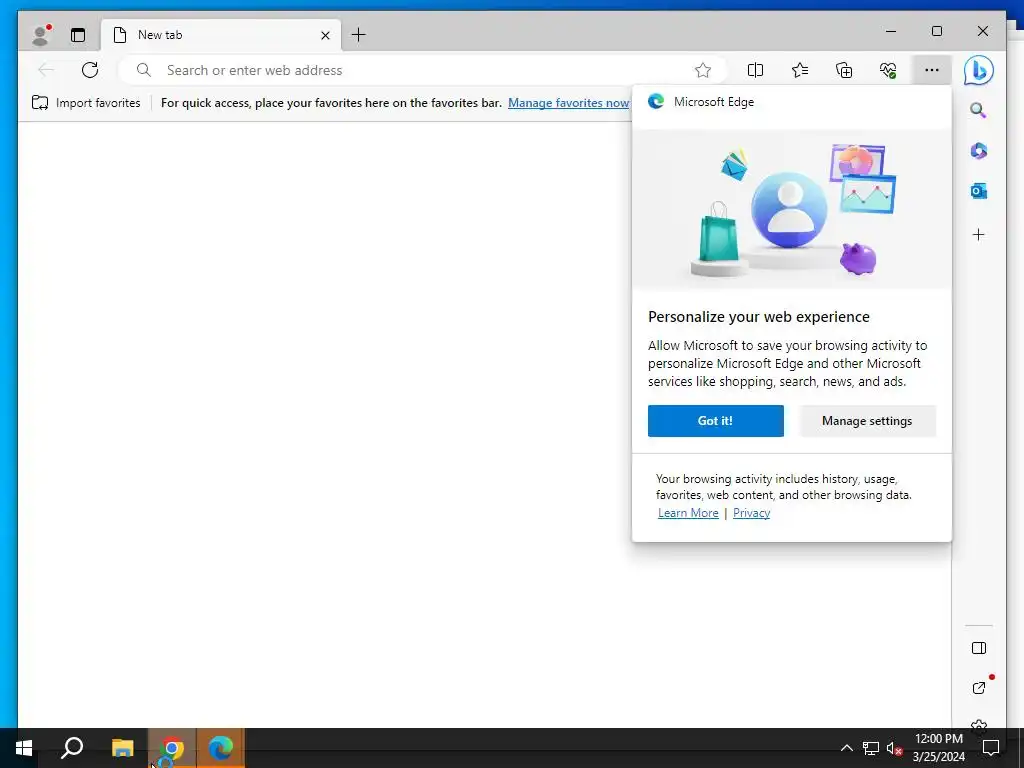The height and width of the screenshot is (768, 1024).
Task: Click the sidebar customize plus icon
Action: (x=978, y=234)
